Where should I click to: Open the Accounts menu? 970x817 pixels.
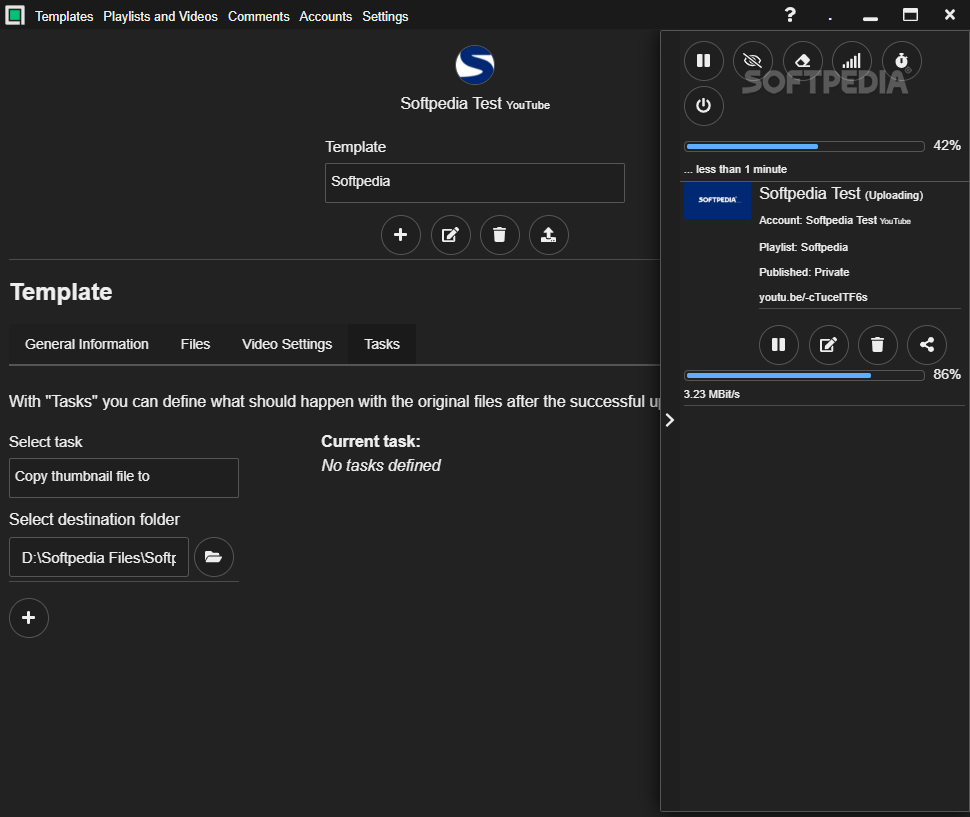coord(325,17)
